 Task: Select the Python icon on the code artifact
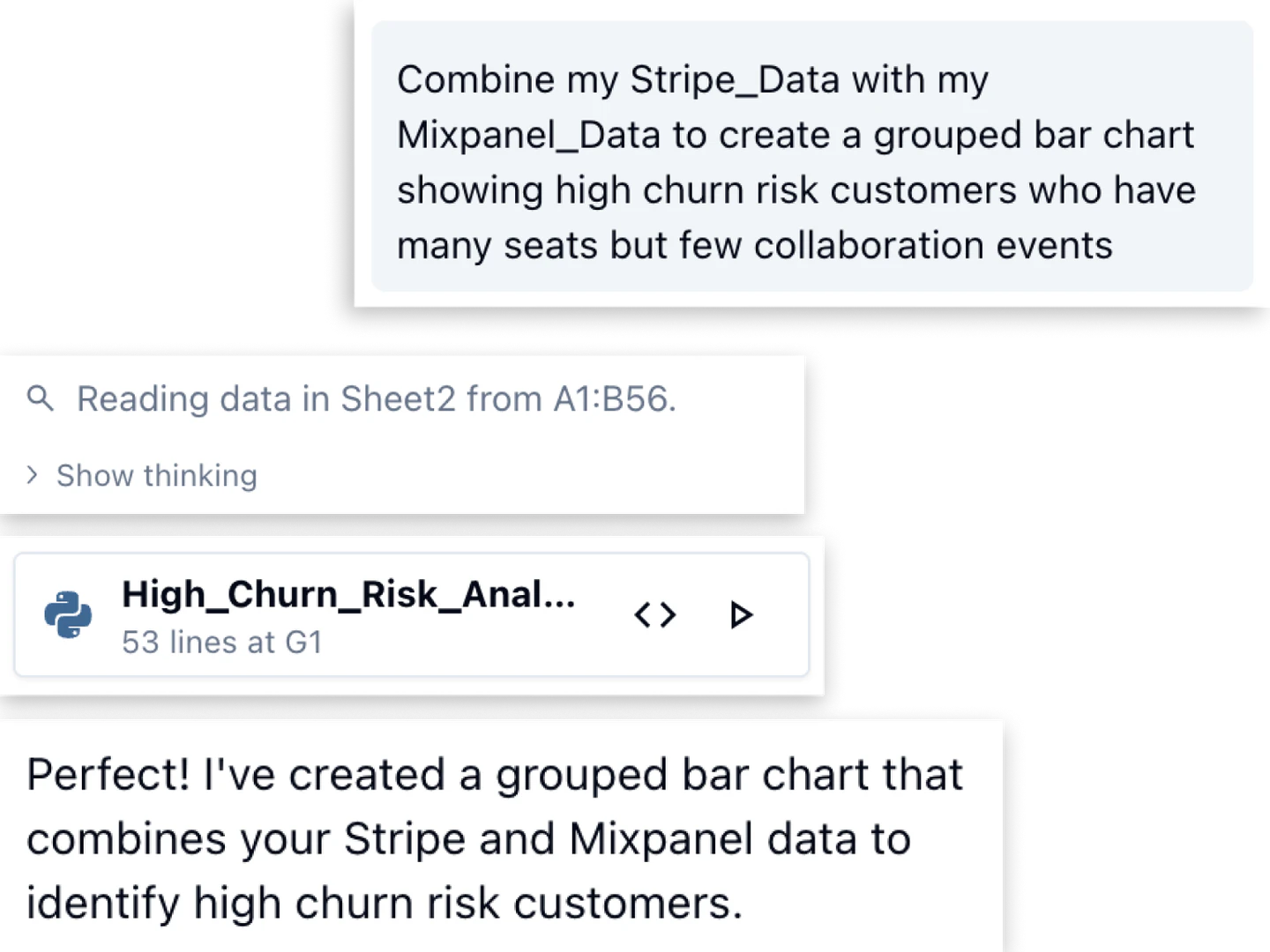pos(69,614)
